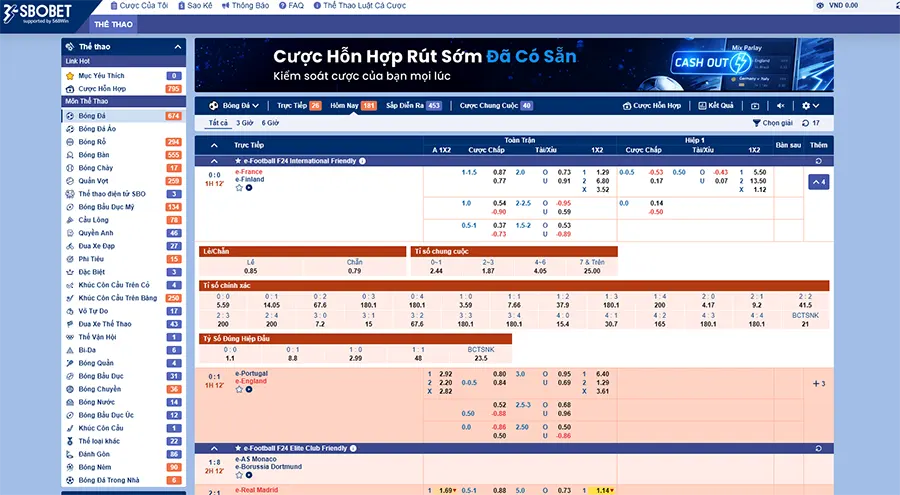The height and width of the screenshot is (495, 900).
Task: Open Cược Của Tôi link
Action: click(x=139, y=6)
